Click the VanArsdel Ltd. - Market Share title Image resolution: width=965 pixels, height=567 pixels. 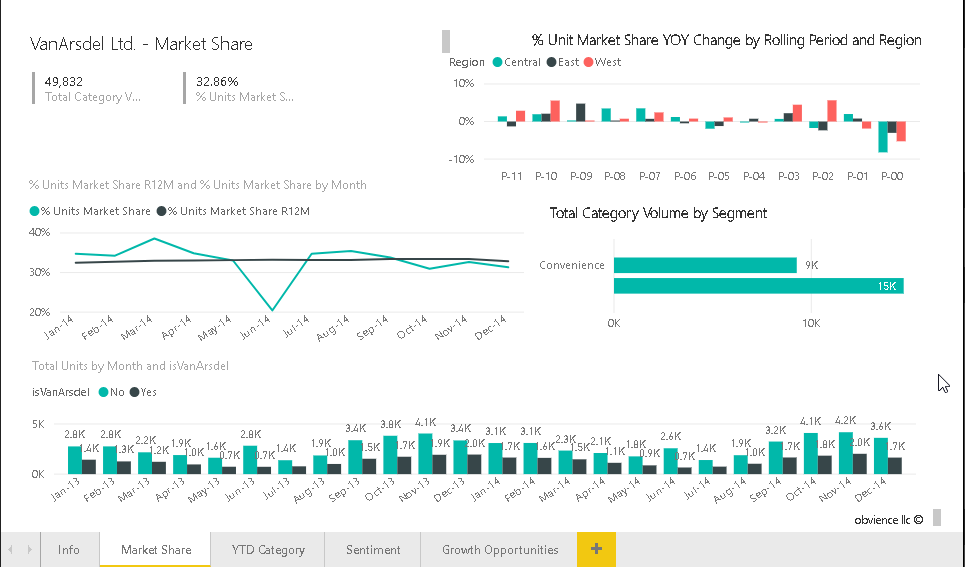click(142, 44)
